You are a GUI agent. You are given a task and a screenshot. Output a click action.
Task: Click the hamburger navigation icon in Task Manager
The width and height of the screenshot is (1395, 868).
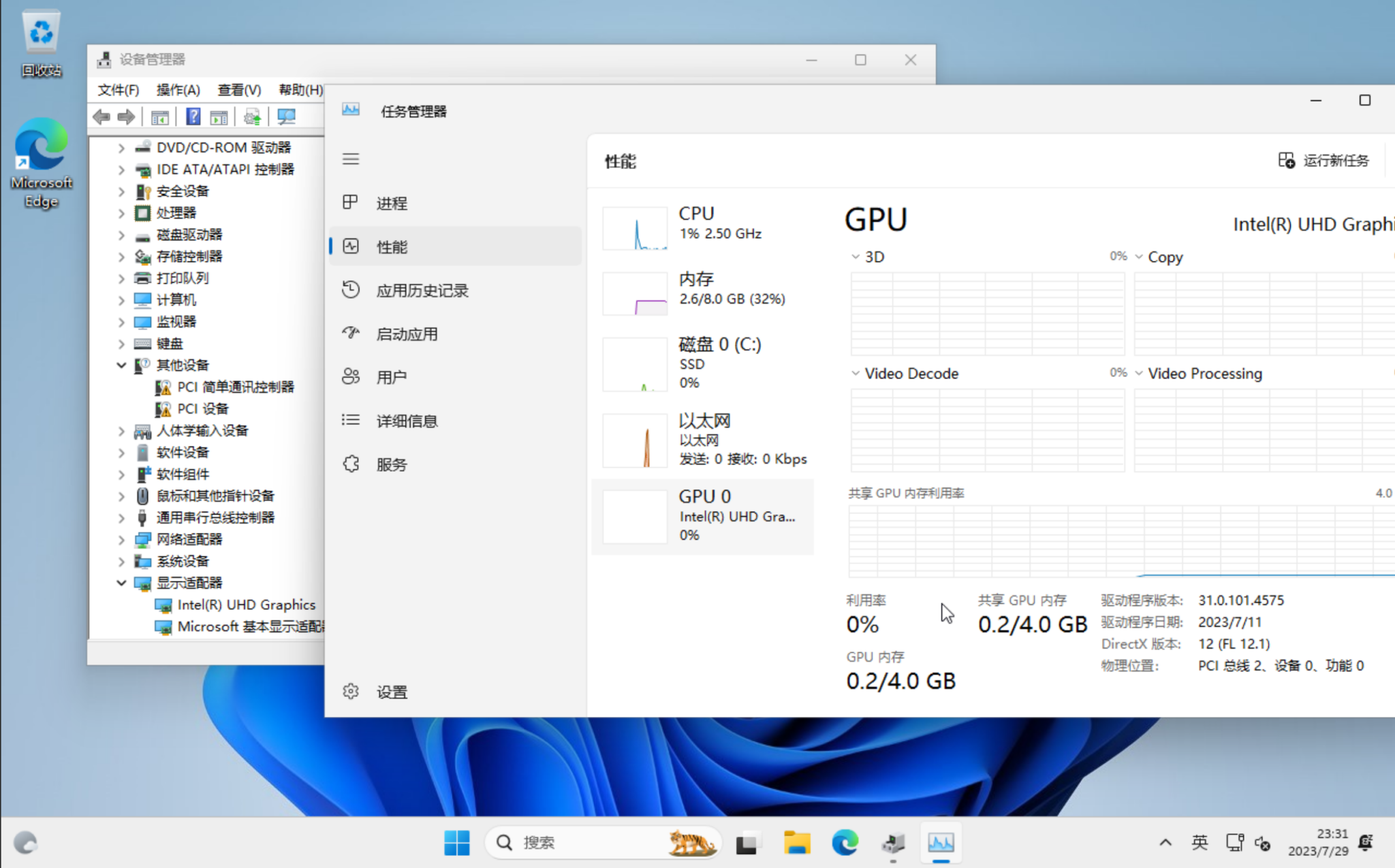(351, 159)
